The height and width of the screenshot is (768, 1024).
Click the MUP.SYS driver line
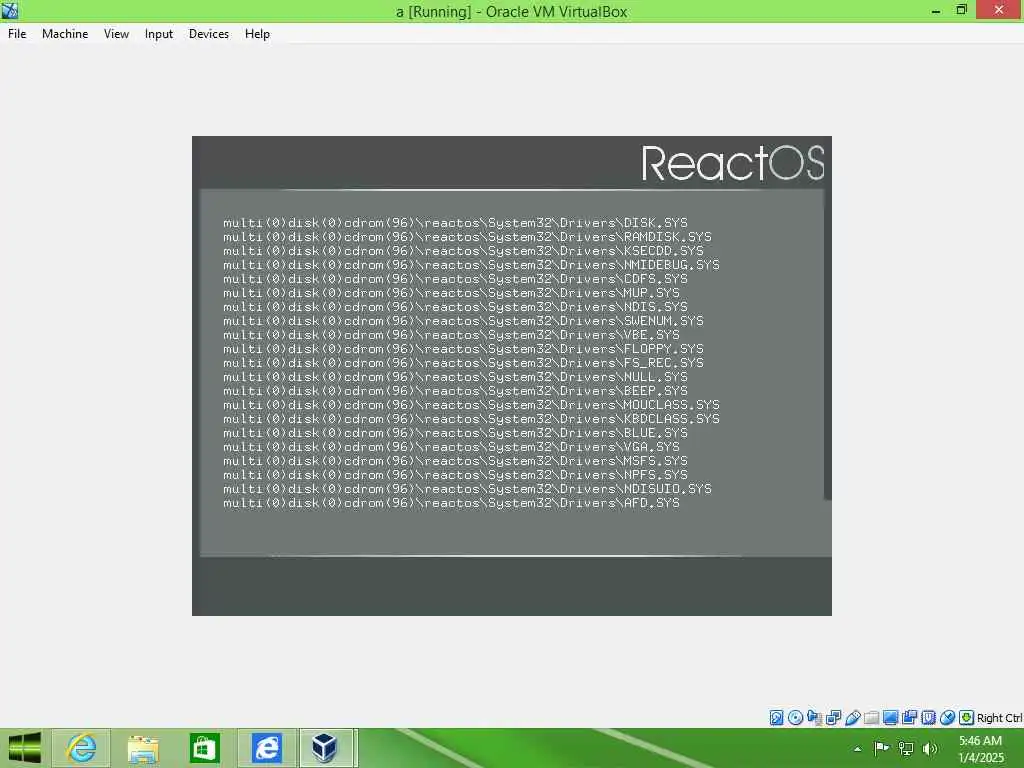451,293
